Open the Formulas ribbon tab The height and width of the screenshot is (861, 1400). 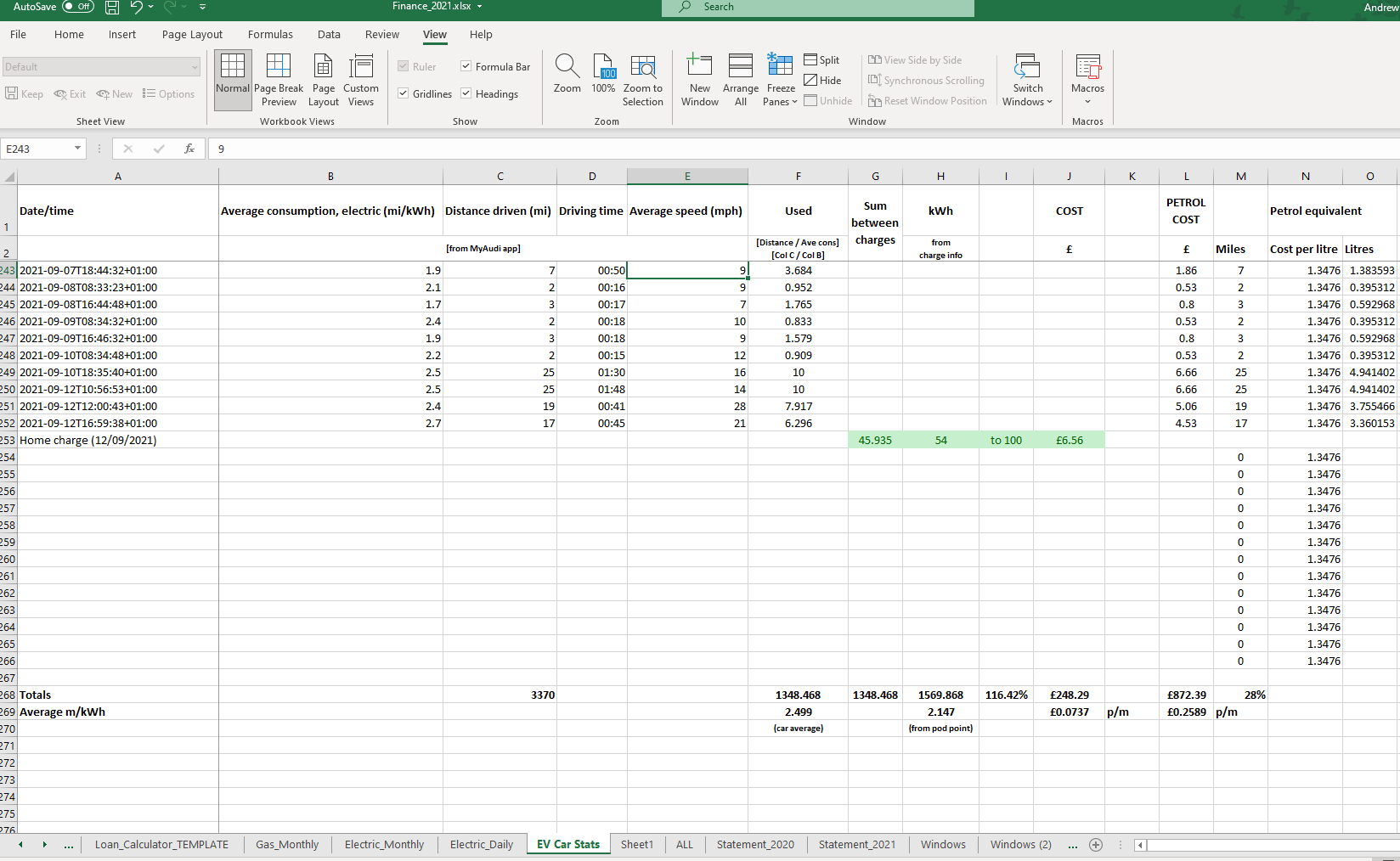coord(270,35)
